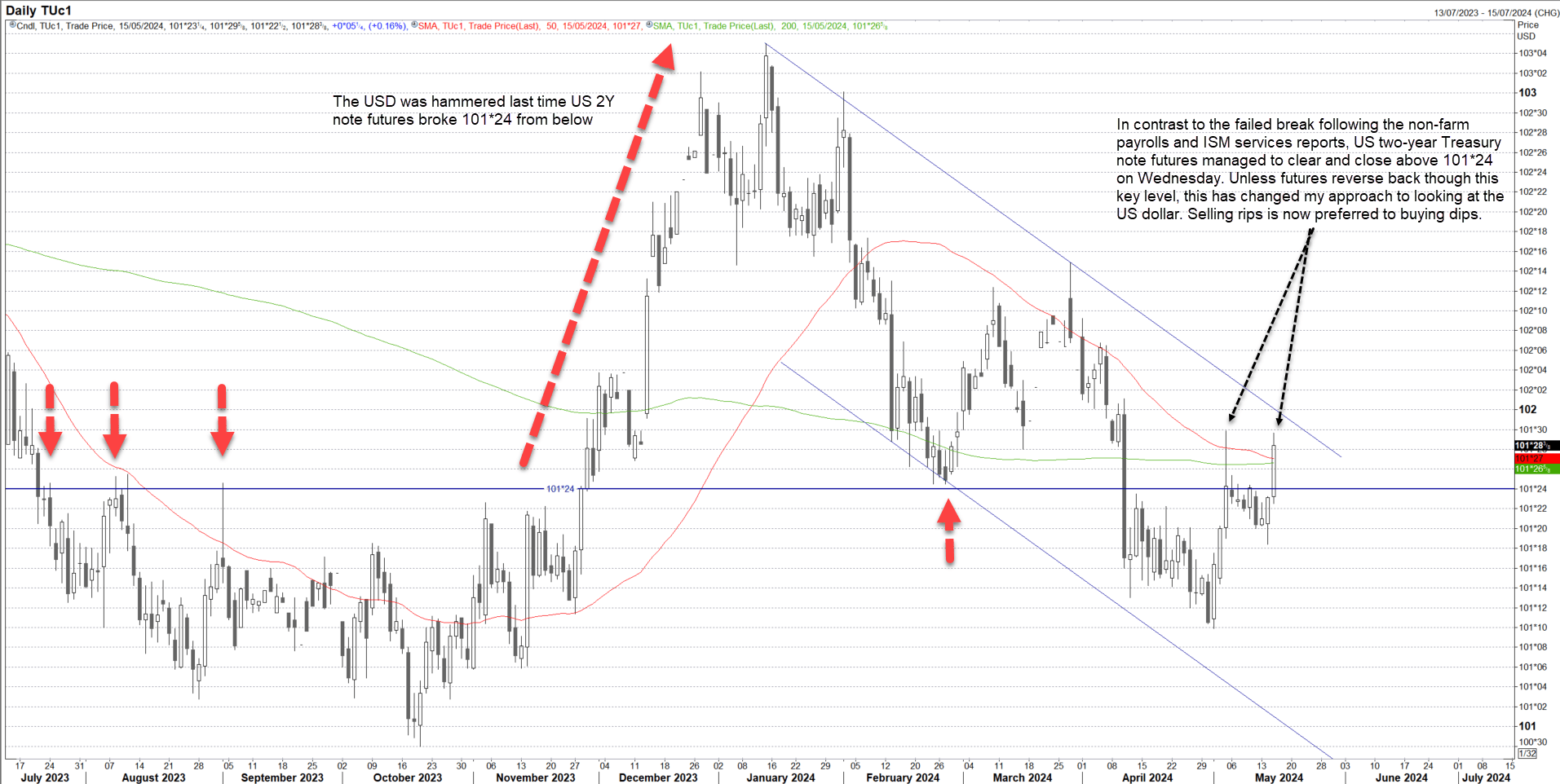
Task: Click the red 50 SMA value tag 101*27
Action: point(1536,459)
